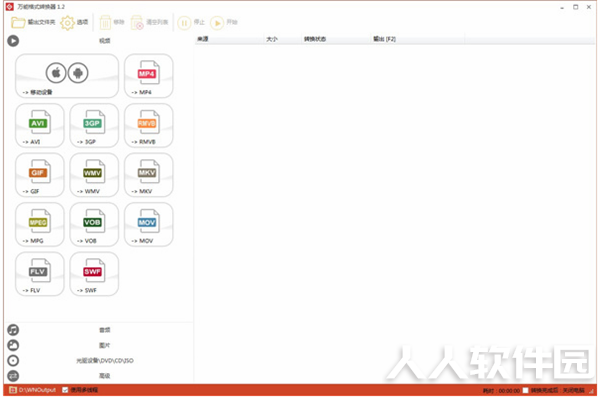Screen dimensions: 600x397
Task: Select the GIF conversion format tile
Action: click(x=39, y=175)
